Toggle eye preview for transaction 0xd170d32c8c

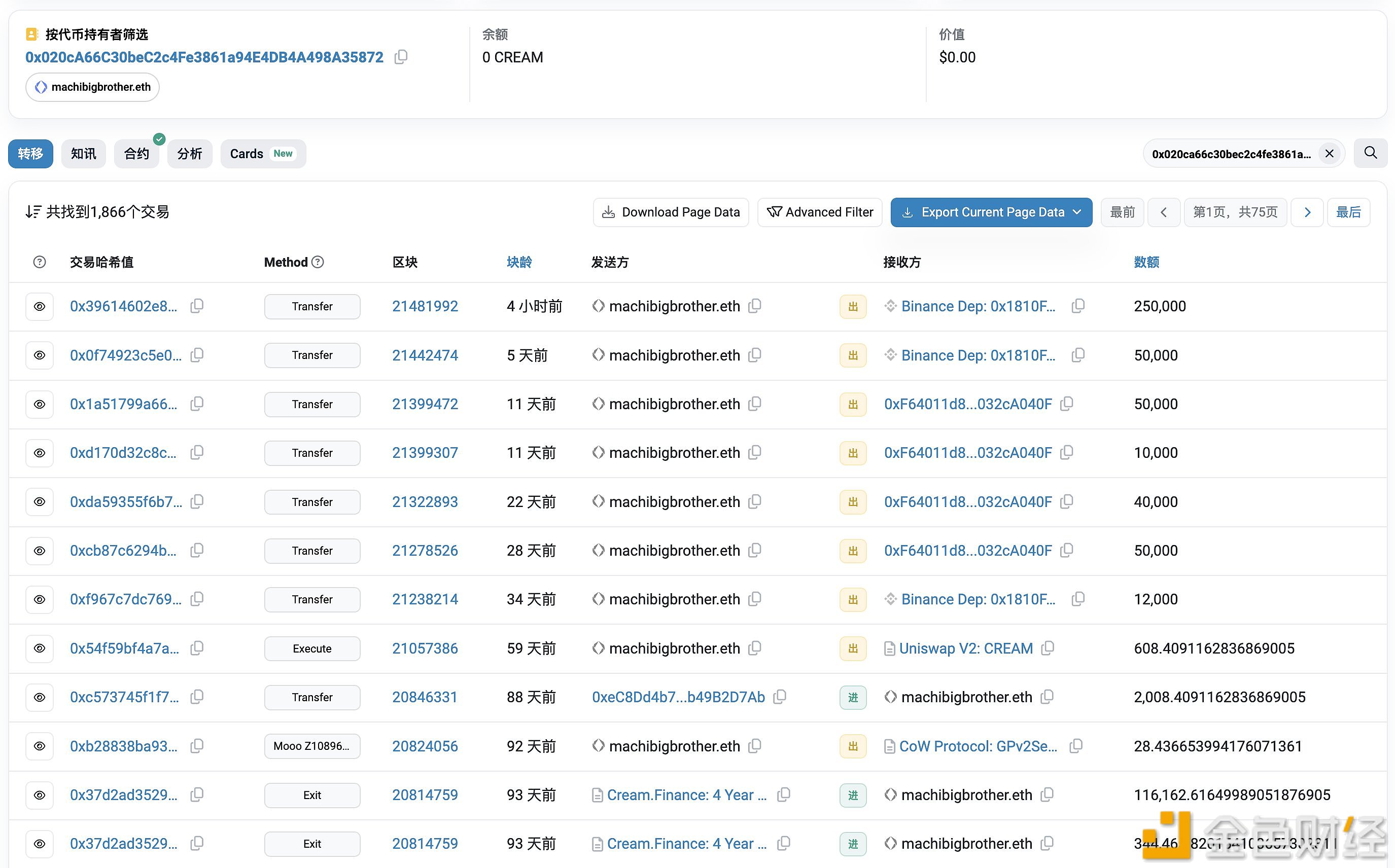[40, 453]
